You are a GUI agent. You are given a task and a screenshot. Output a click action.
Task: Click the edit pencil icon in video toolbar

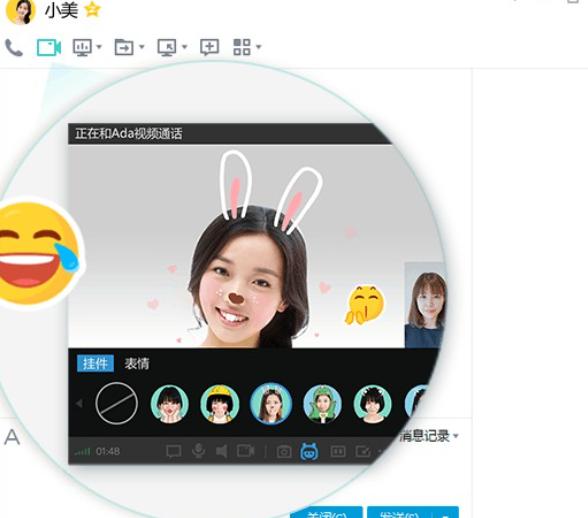point(363,451)
